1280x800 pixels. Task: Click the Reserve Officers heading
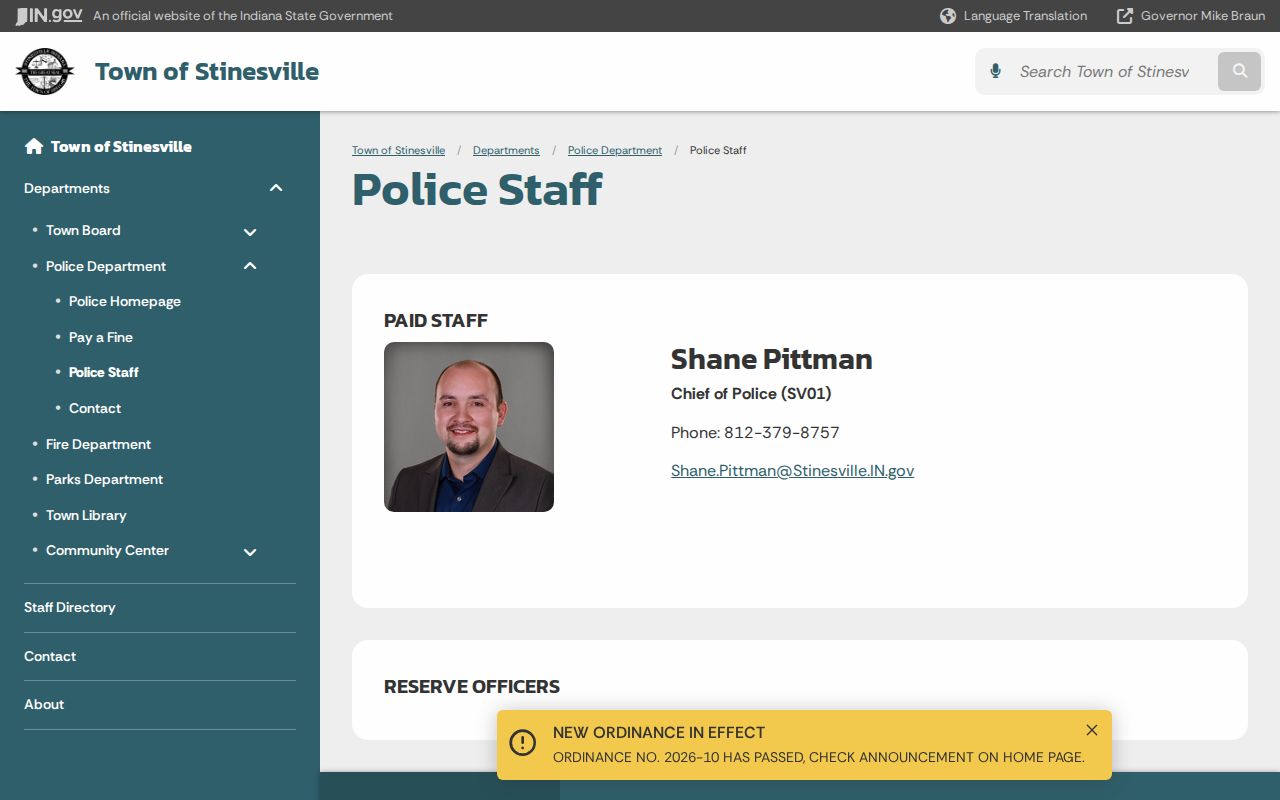click(x=472, y=687)
